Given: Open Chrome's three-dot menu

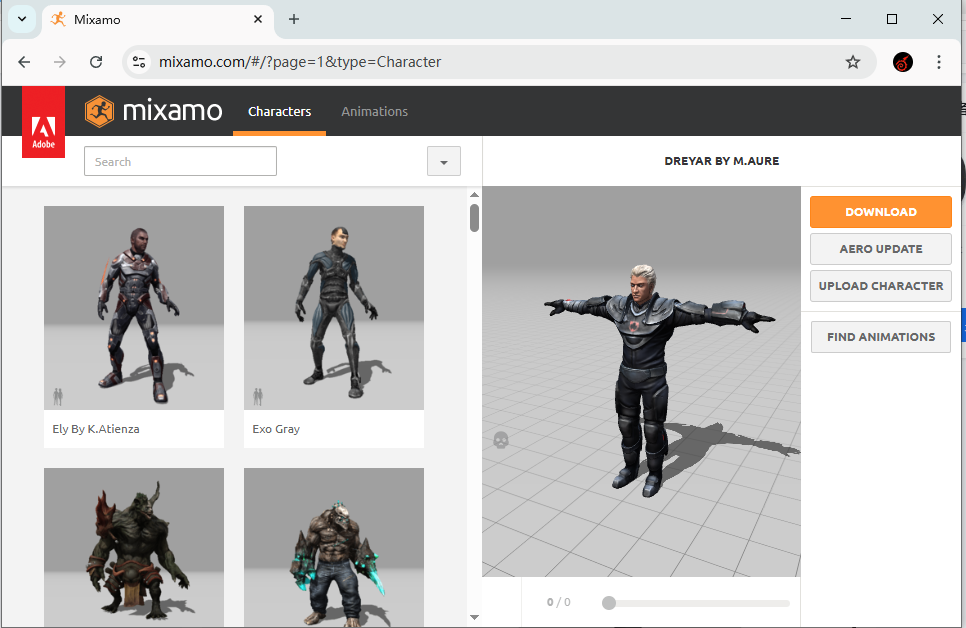Looking at the screenshot, I should (939, 62).
